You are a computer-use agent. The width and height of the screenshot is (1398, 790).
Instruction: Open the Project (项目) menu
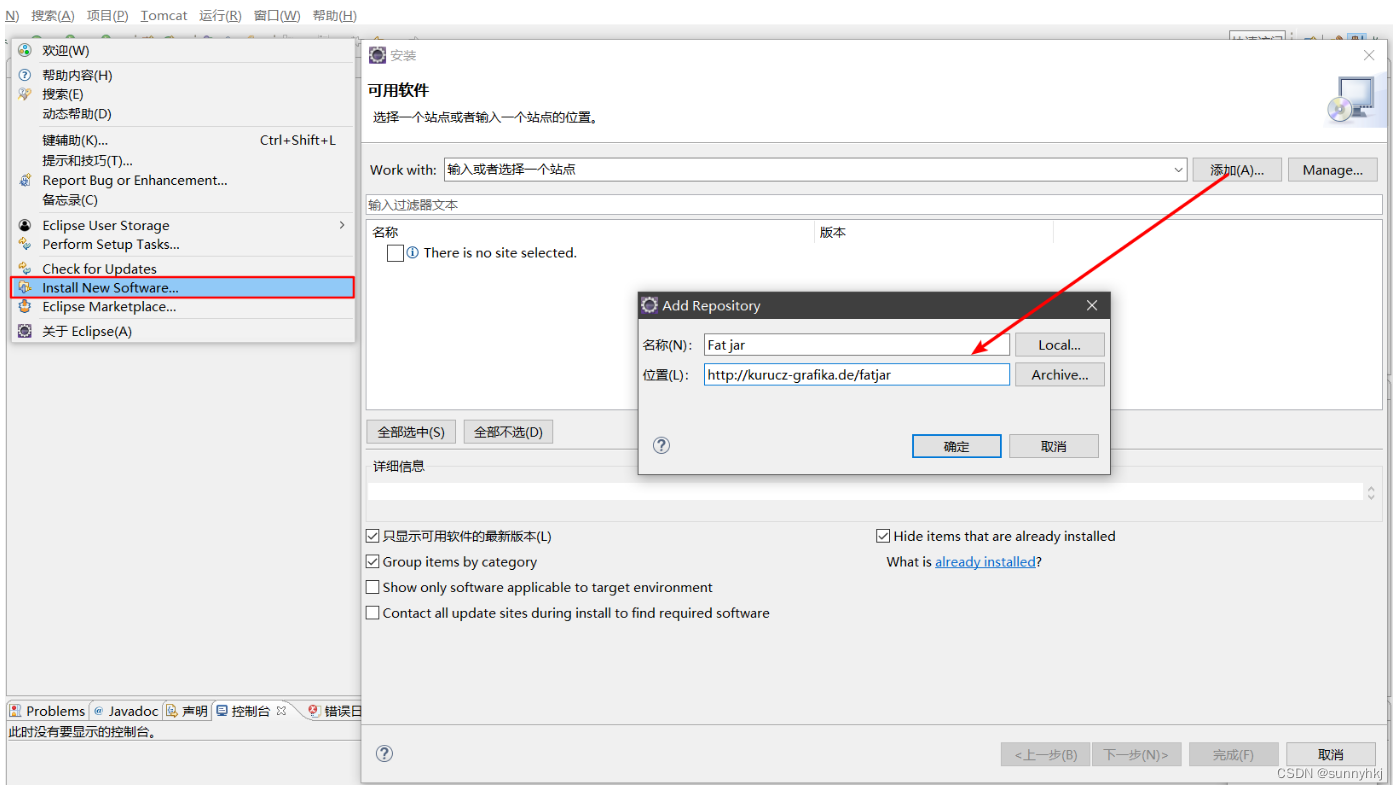click(x=107, y=15)
